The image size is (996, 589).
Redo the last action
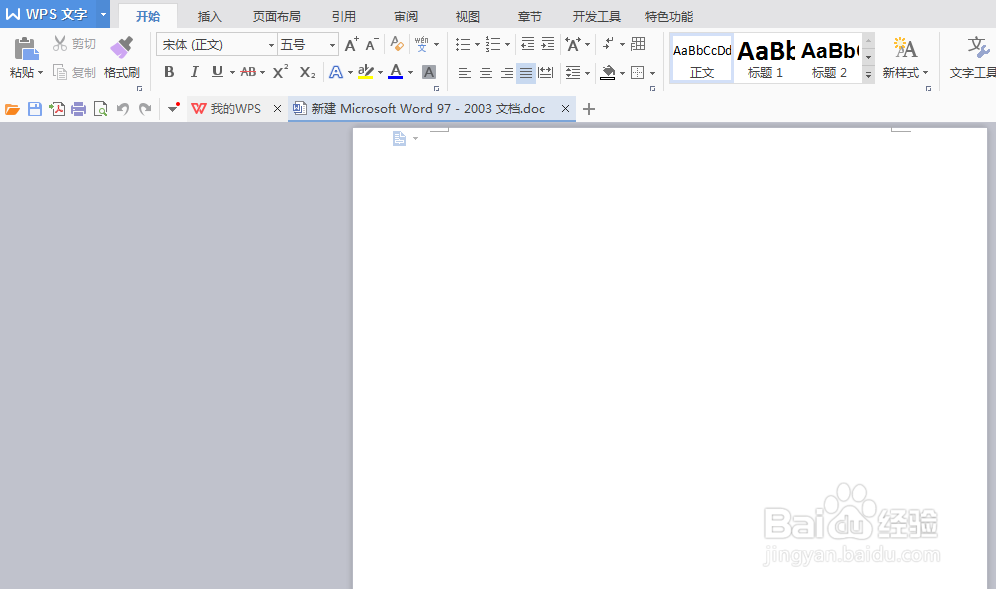coord(145,109)
